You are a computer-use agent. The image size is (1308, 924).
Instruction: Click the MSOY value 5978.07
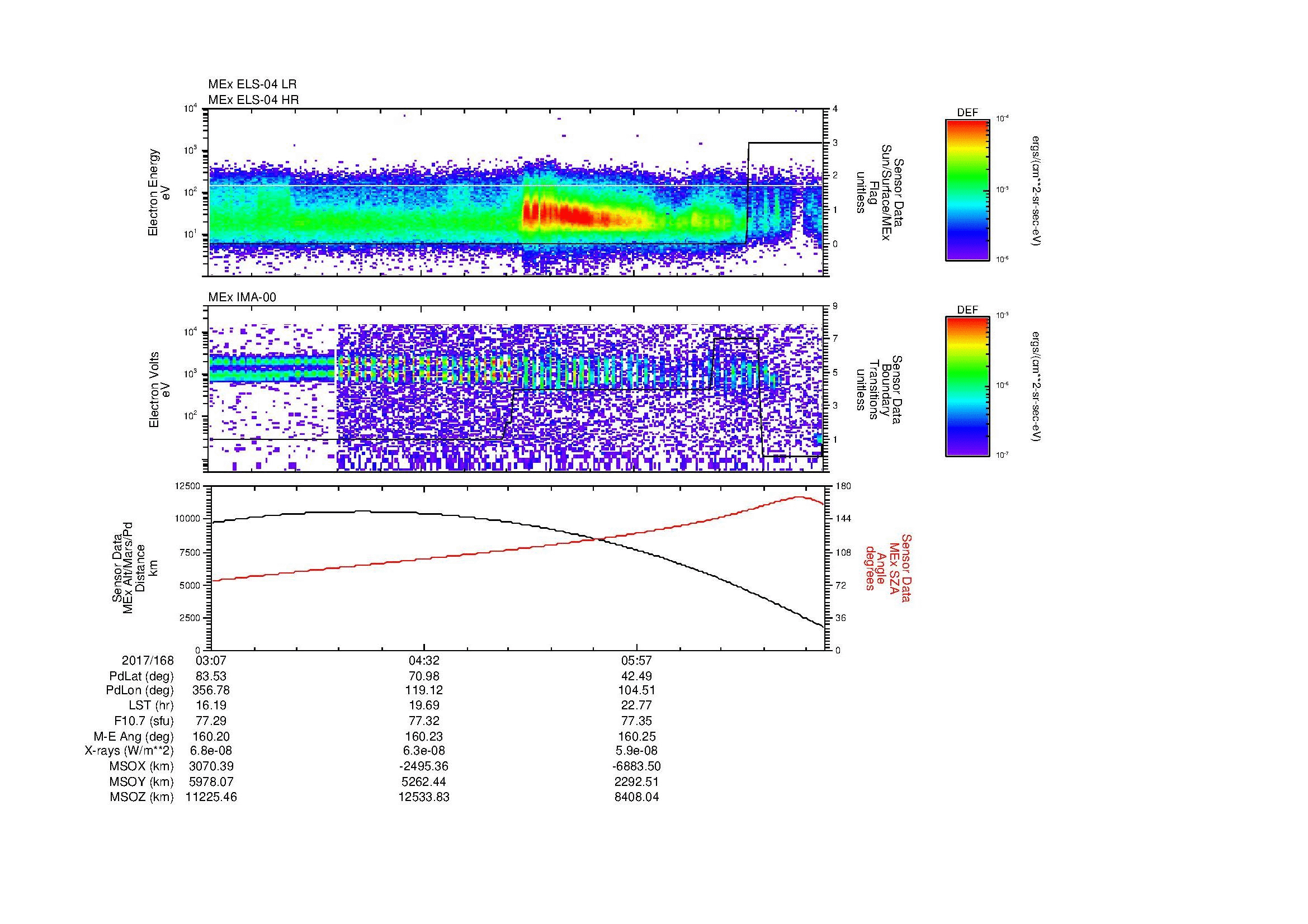coord(211,781)
